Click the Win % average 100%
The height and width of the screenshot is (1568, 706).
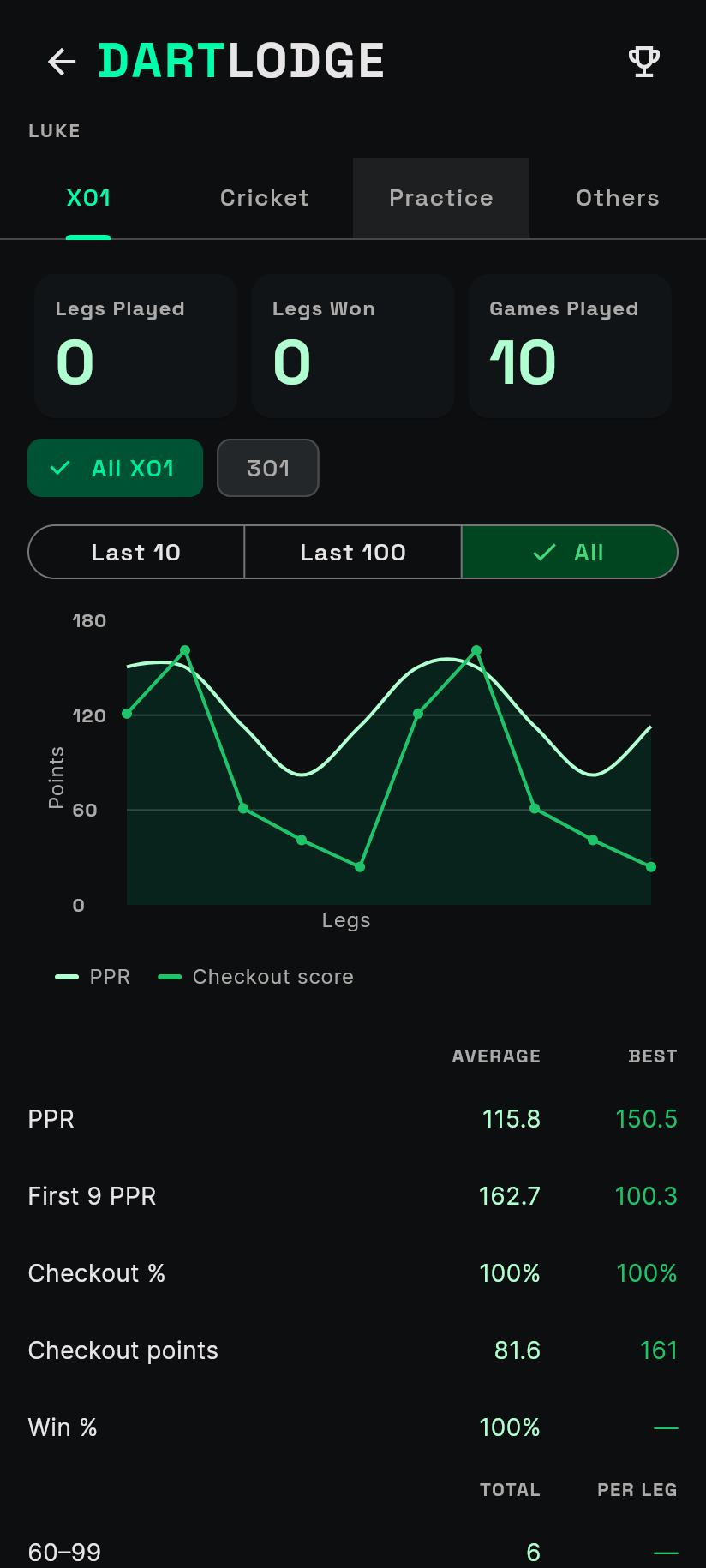510,1427
